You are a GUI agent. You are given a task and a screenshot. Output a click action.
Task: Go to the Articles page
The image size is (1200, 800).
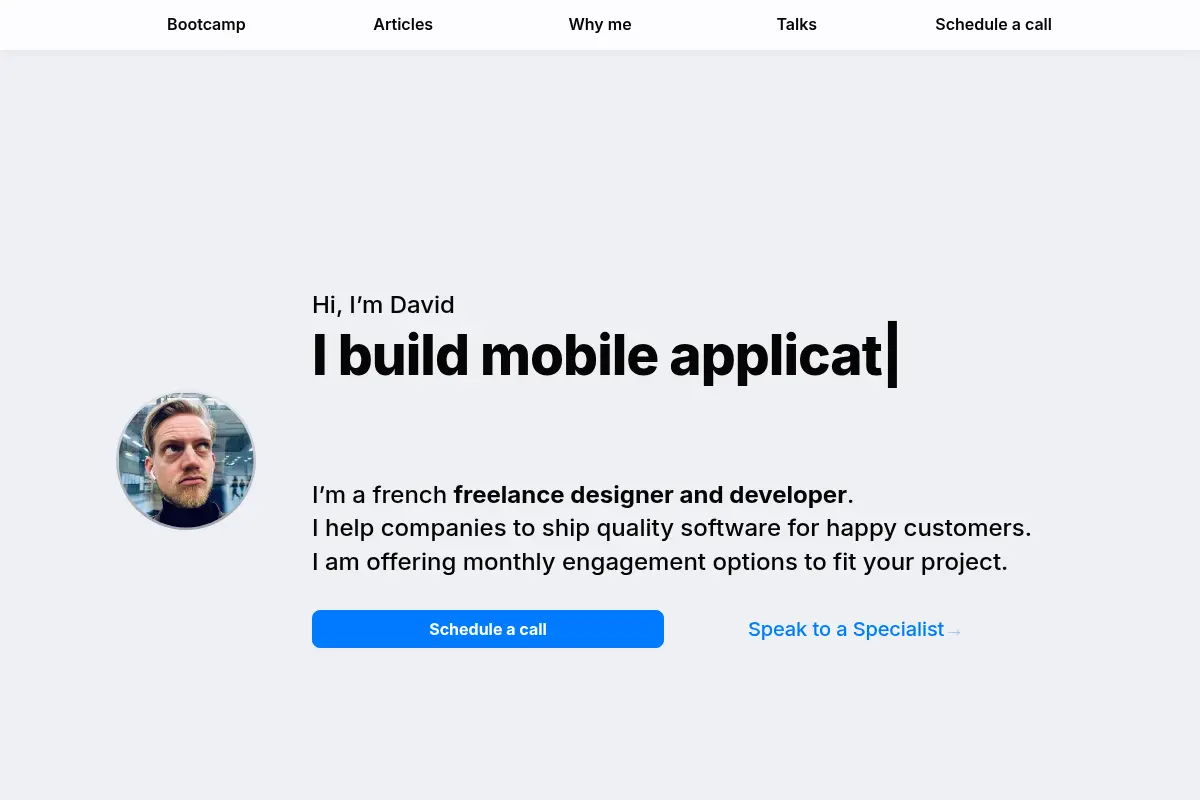[403, 25]
